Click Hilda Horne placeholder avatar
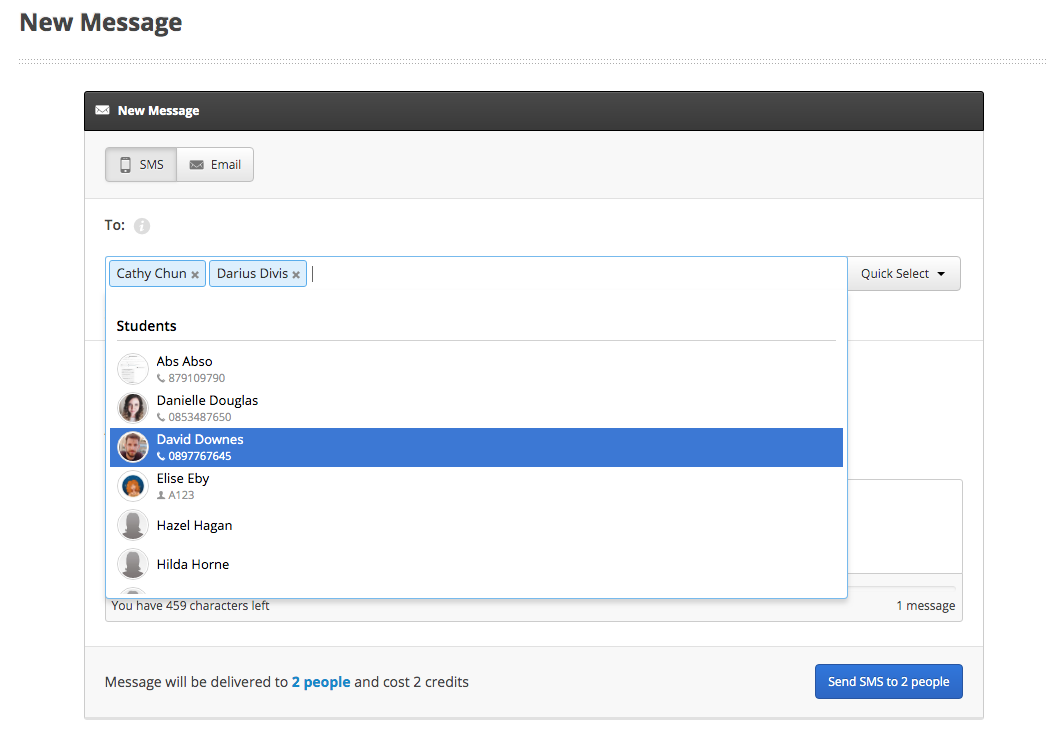 (x=133, y=564)
